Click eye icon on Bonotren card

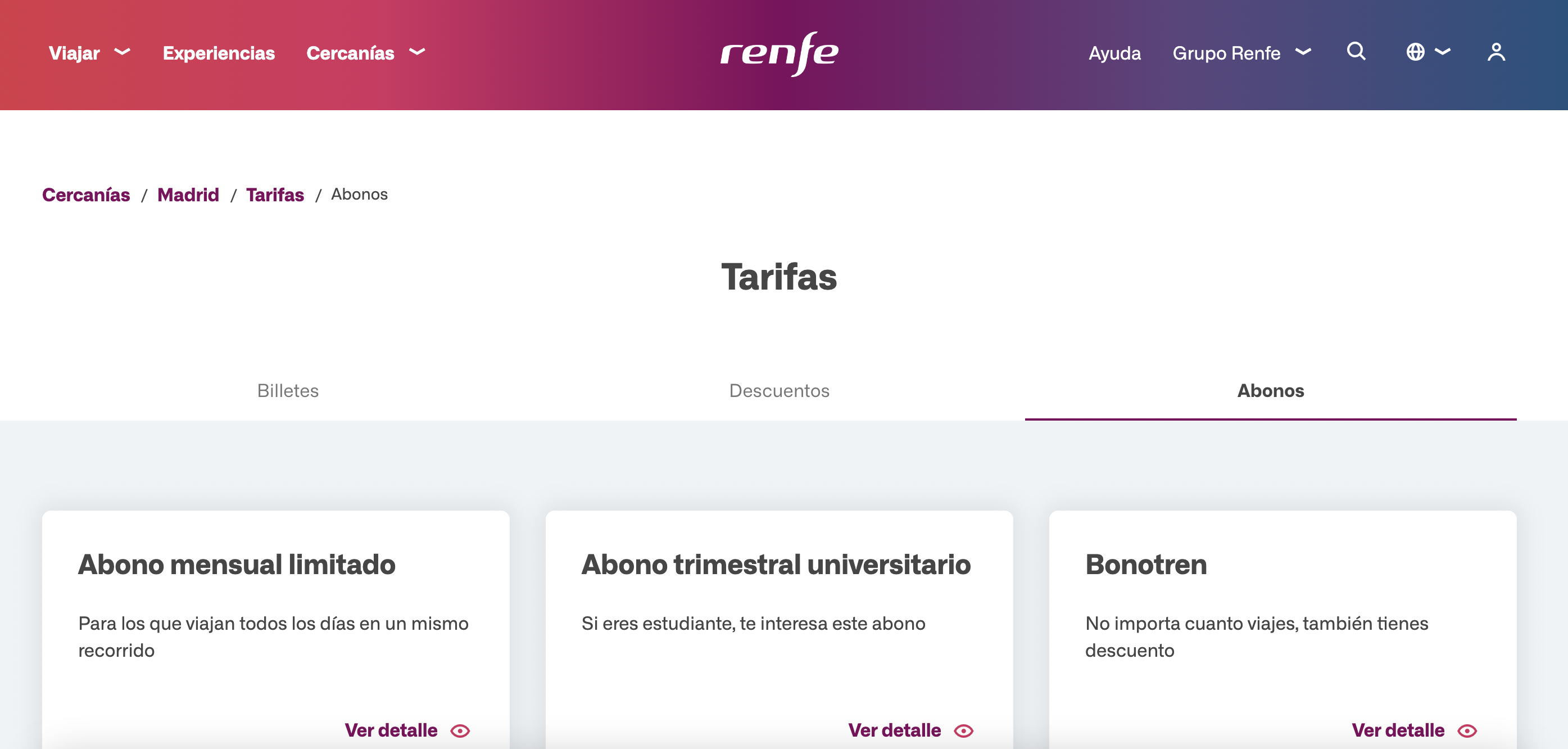click(x=1467, y=731)
